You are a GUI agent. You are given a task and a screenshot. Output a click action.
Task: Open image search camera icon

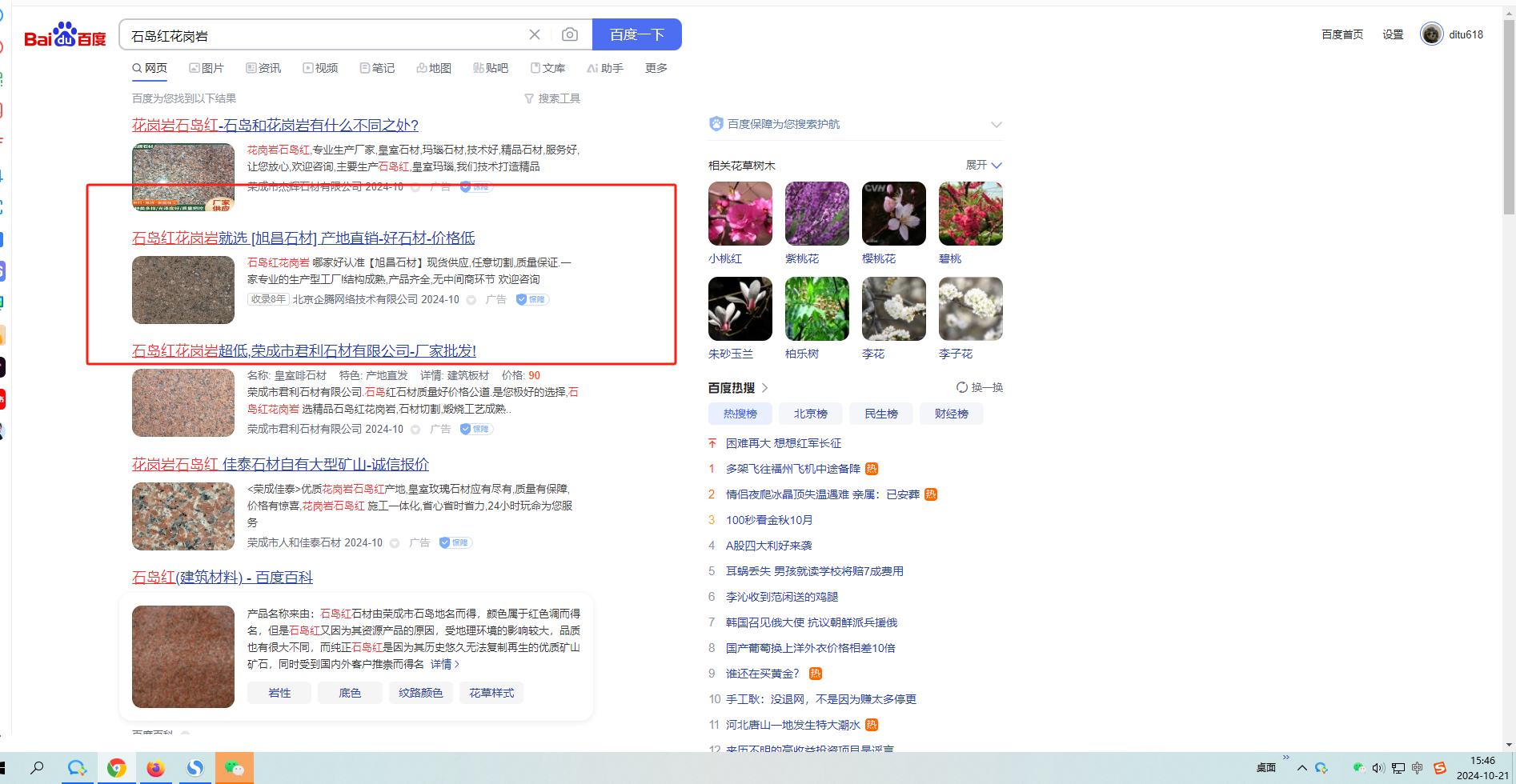[x=570, y=34]
